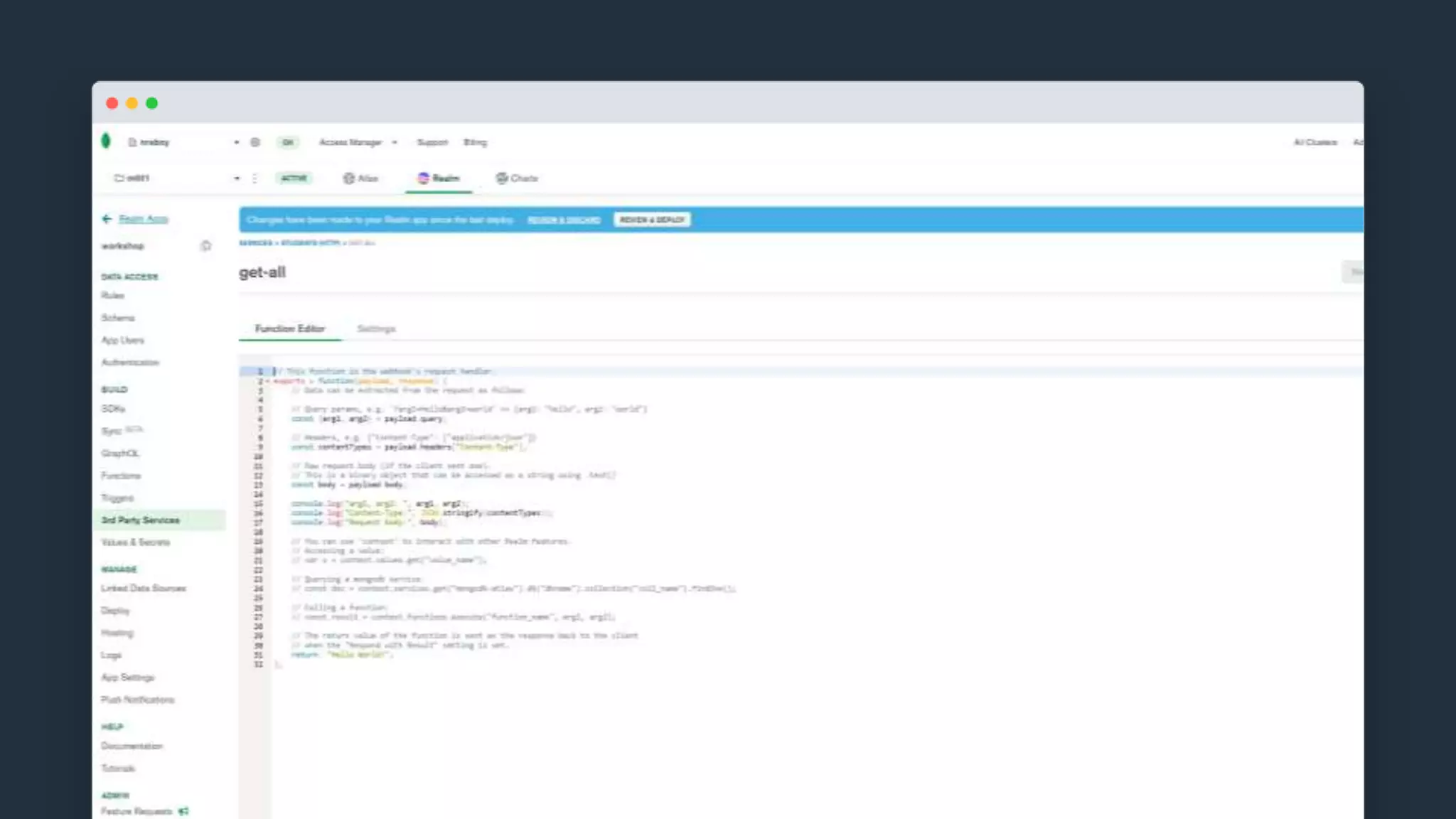Open Push Notifications in sidebar

pos(138,700)
